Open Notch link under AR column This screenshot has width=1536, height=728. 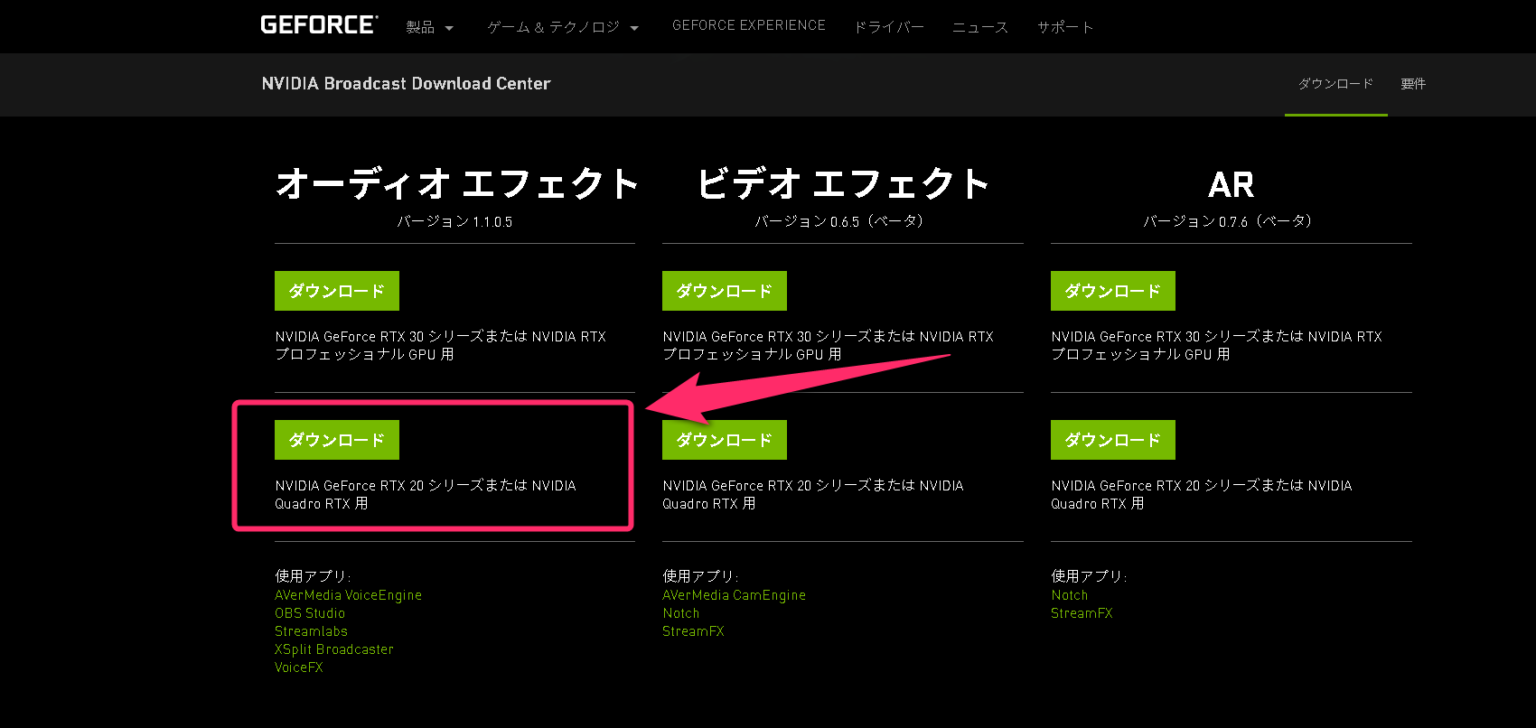click(x=1070, y=595)
